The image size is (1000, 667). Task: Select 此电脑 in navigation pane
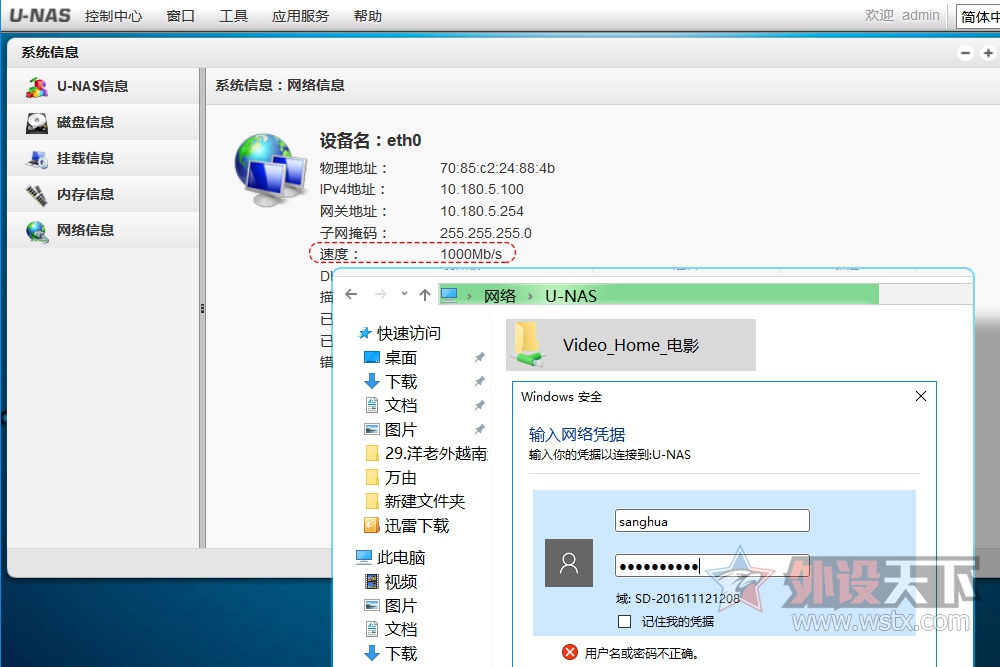401,557
